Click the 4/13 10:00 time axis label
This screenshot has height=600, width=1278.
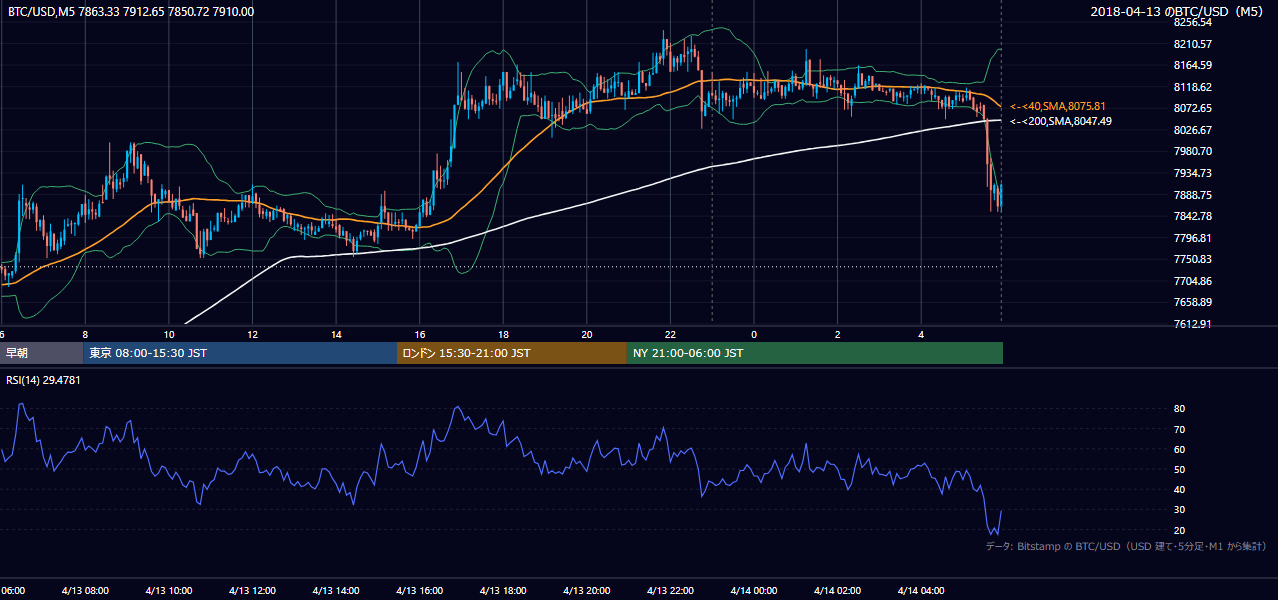coord(169,591)
